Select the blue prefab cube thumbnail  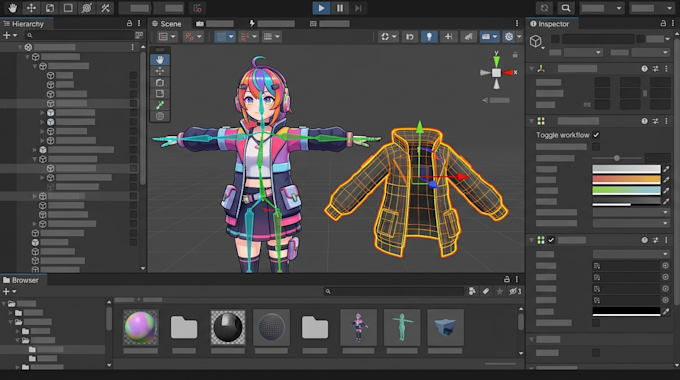[445, 327]
